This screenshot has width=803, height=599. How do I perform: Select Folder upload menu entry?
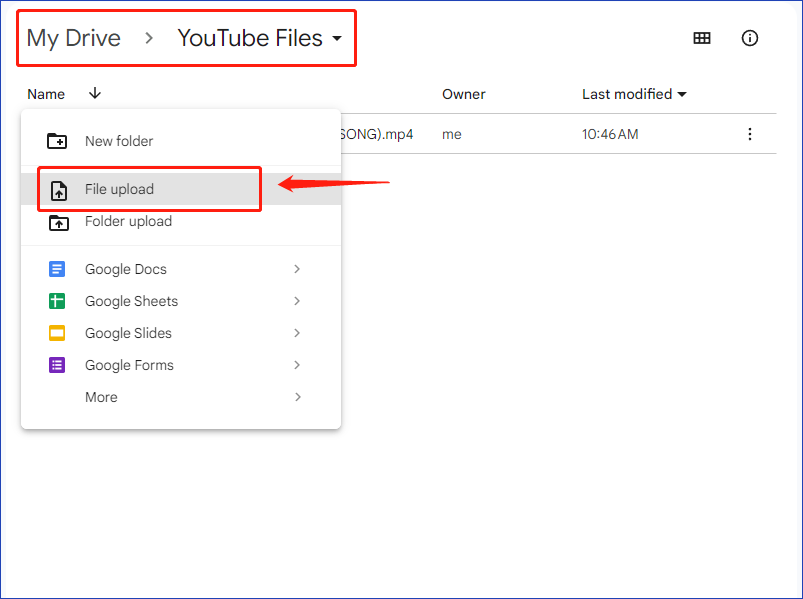tap(181, 221)
